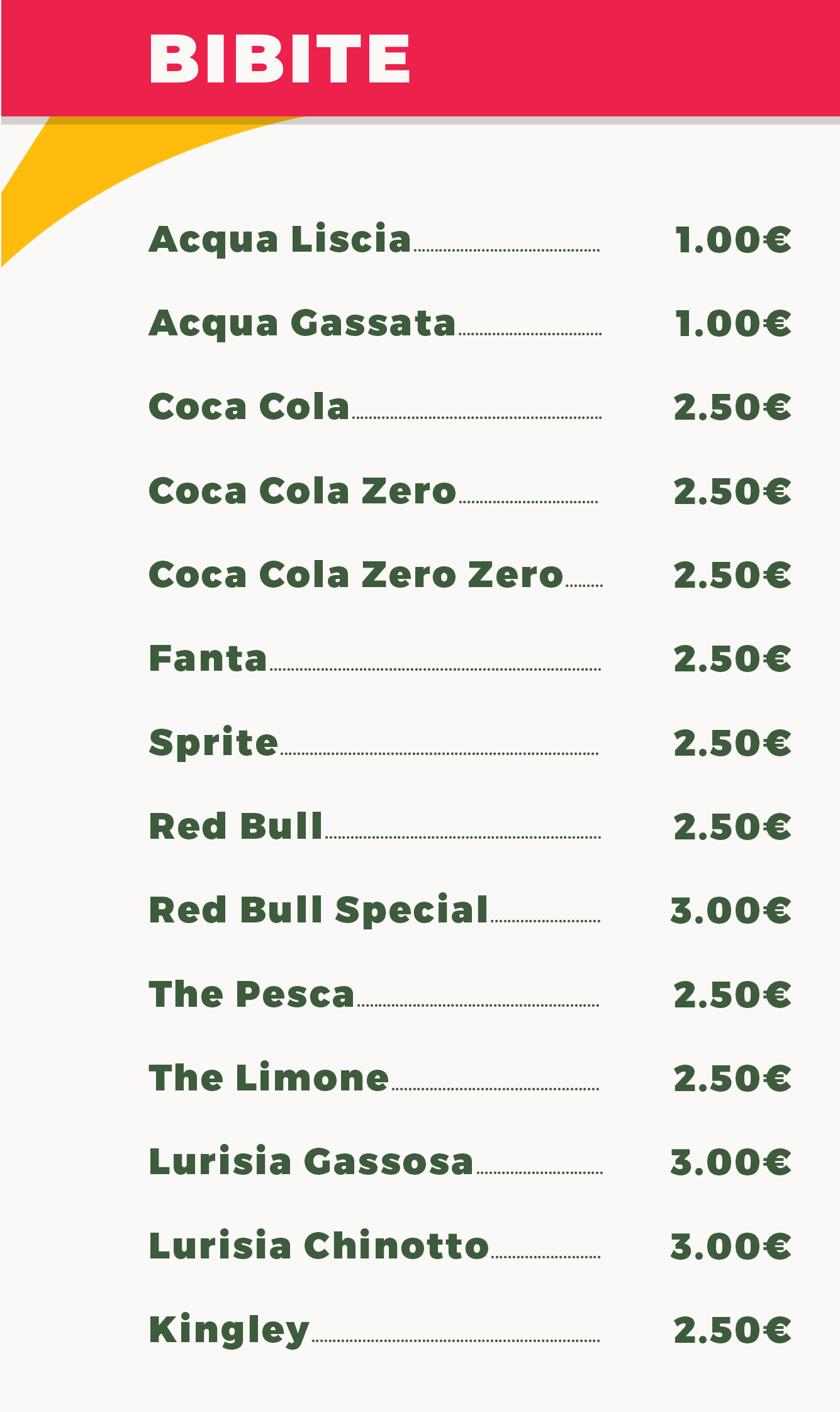Pick the Coca Cola Zero entry
Viewport: 840px width, 1412px height.
point(302,491)
